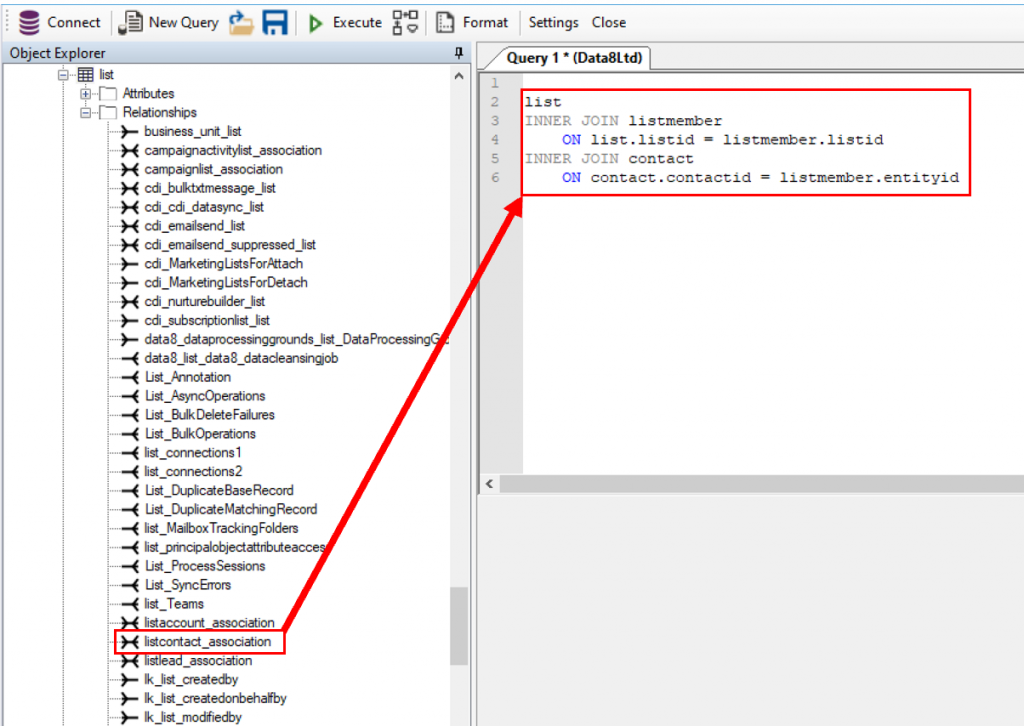Save the query with the floppy disk icon
The image size is (1024, 726).
pyautogui.click(x=275, y=22)
